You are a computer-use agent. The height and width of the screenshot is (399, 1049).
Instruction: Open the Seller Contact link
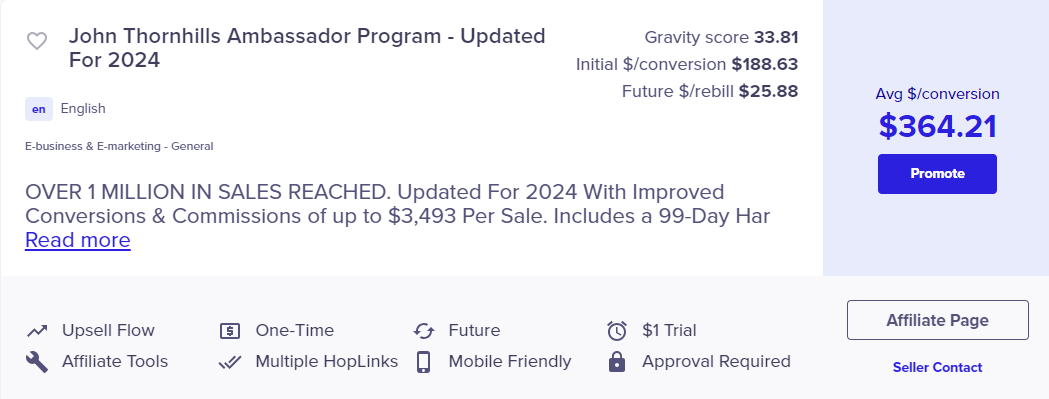tap(937, 368)
